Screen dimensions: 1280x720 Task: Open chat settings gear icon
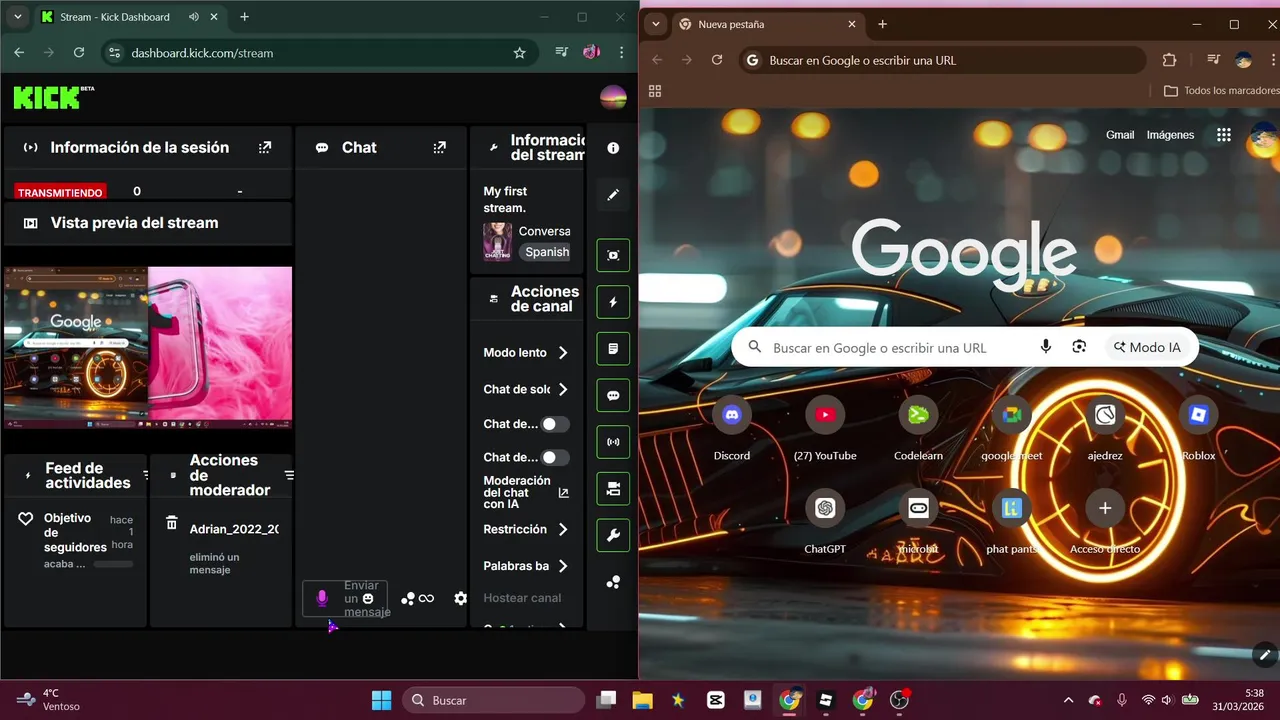pyautogui.click(x=460, y=598)
